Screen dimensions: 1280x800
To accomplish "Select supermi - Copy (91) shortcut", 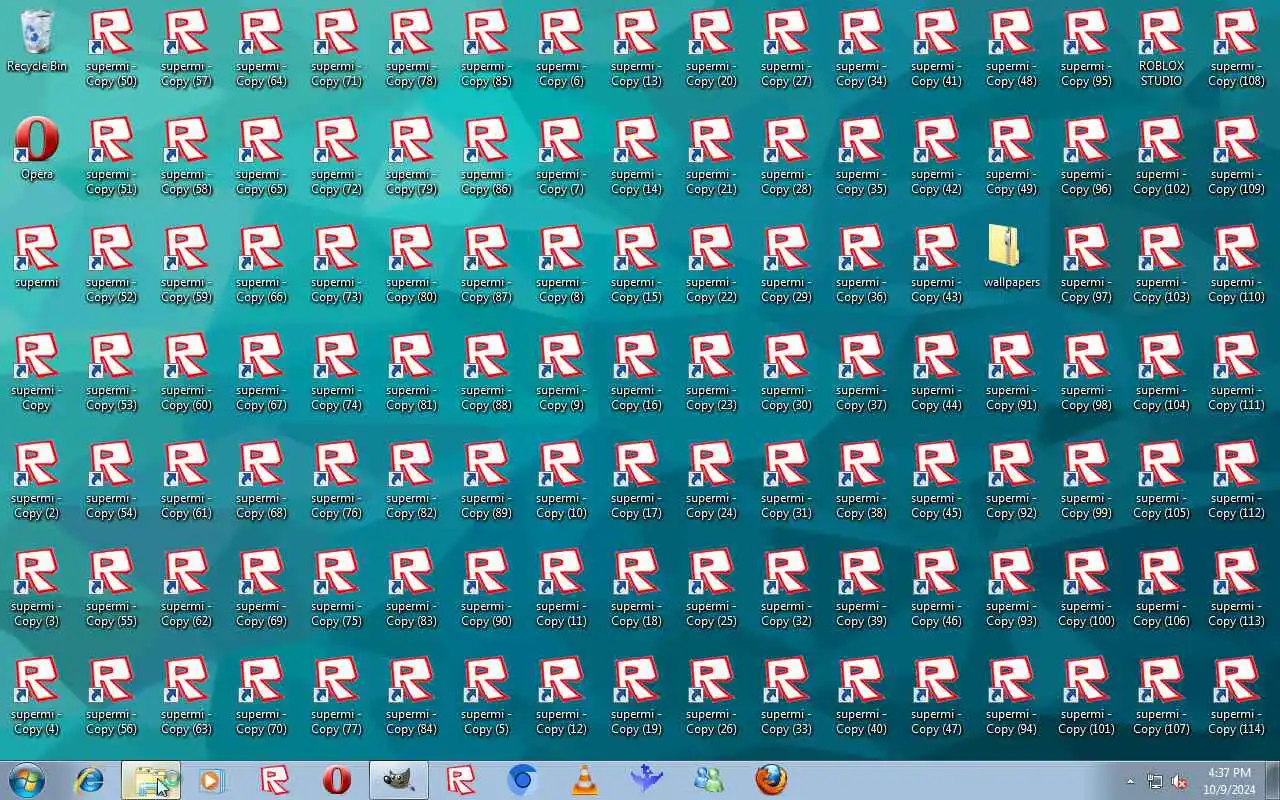I will 1012,372.
